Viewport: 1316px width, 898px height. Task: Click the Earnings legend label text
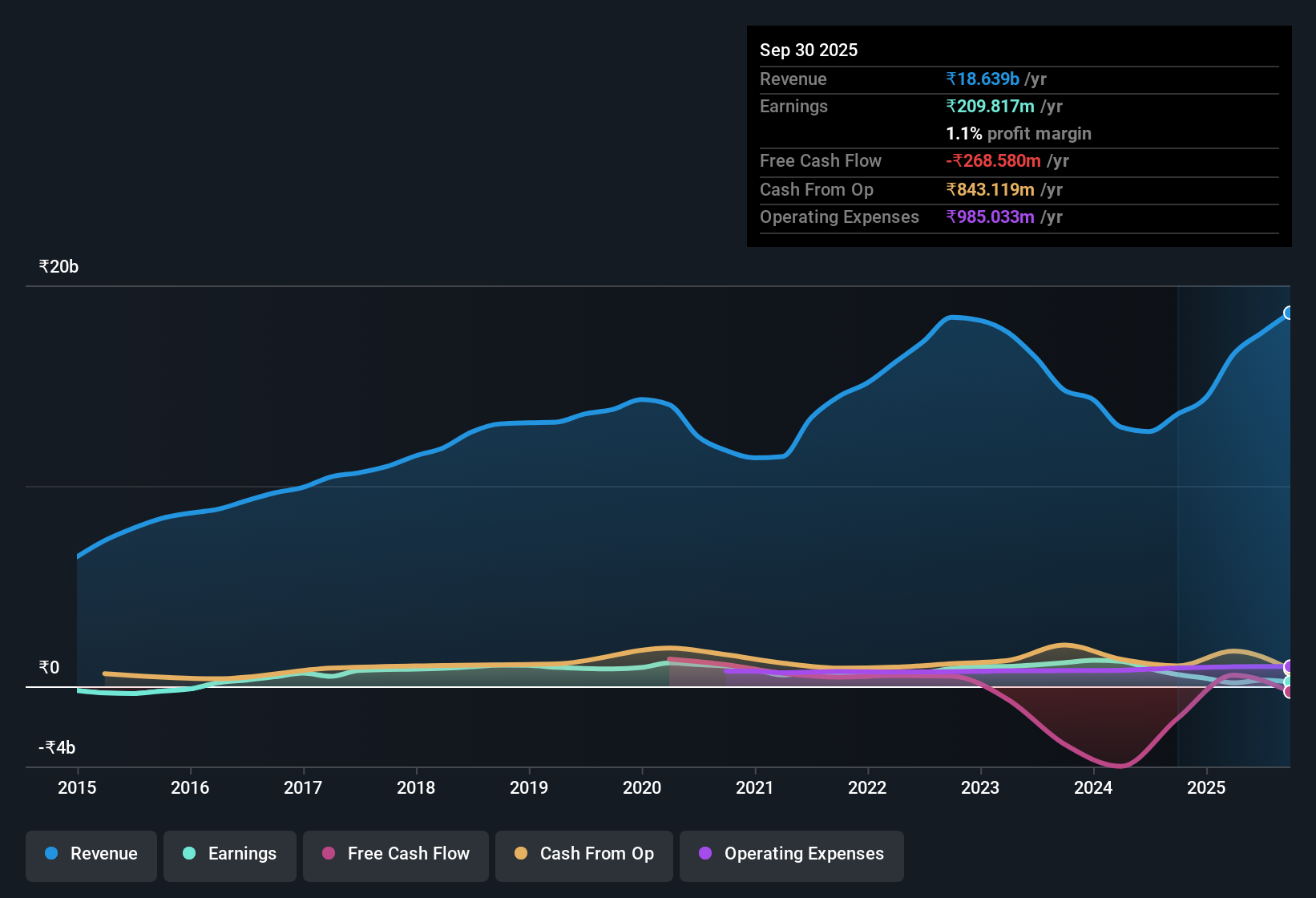pyautogui.click(x=242, y=854)
